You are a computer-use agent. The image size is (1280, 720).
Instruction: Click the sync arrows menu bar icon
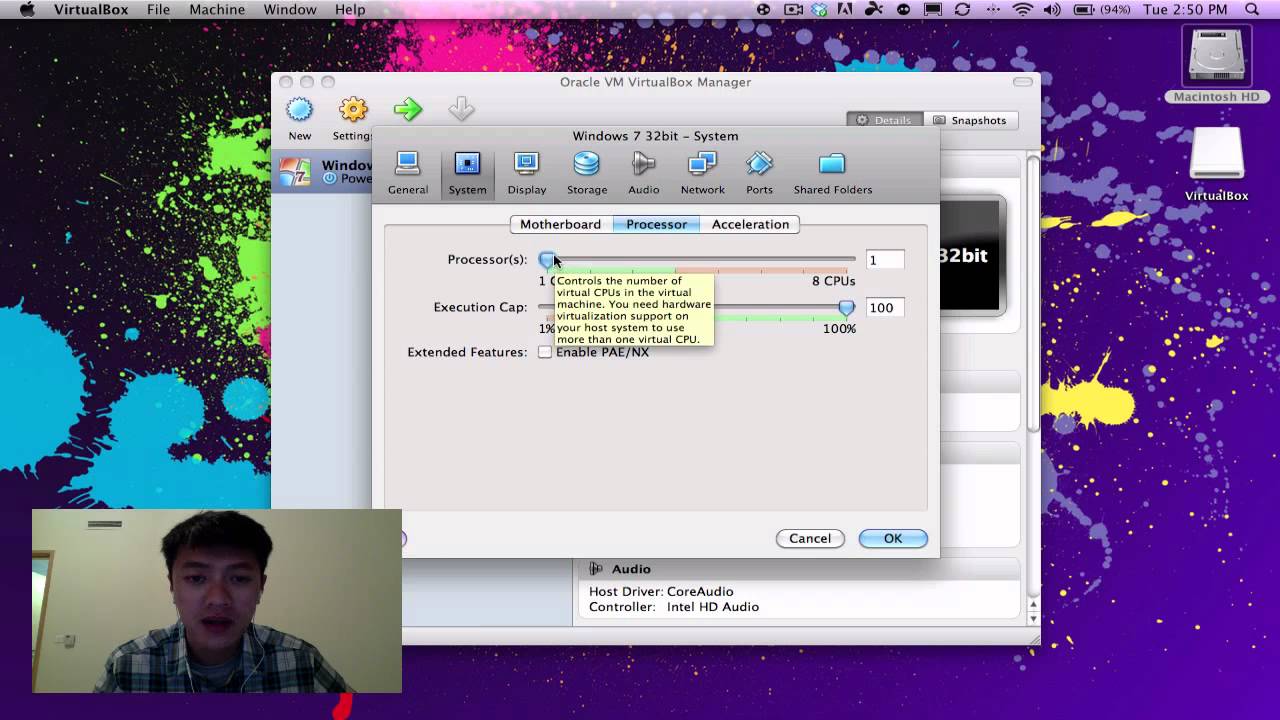[962, 10]
